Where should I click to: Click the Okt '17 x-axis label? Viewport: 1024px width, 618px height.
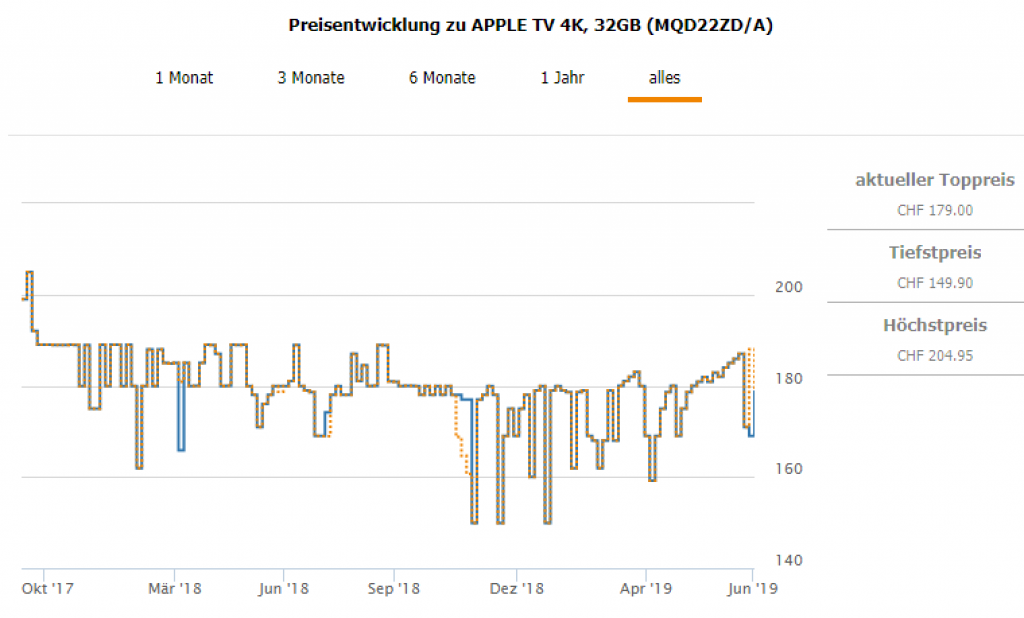coord(48,588)
